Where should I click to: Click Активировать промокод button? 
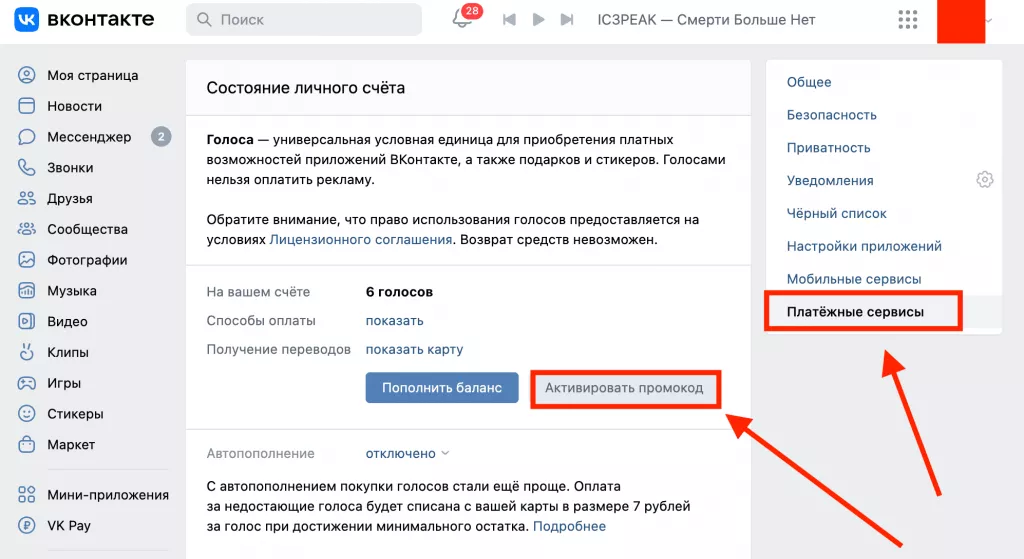(x=624, y=388)
